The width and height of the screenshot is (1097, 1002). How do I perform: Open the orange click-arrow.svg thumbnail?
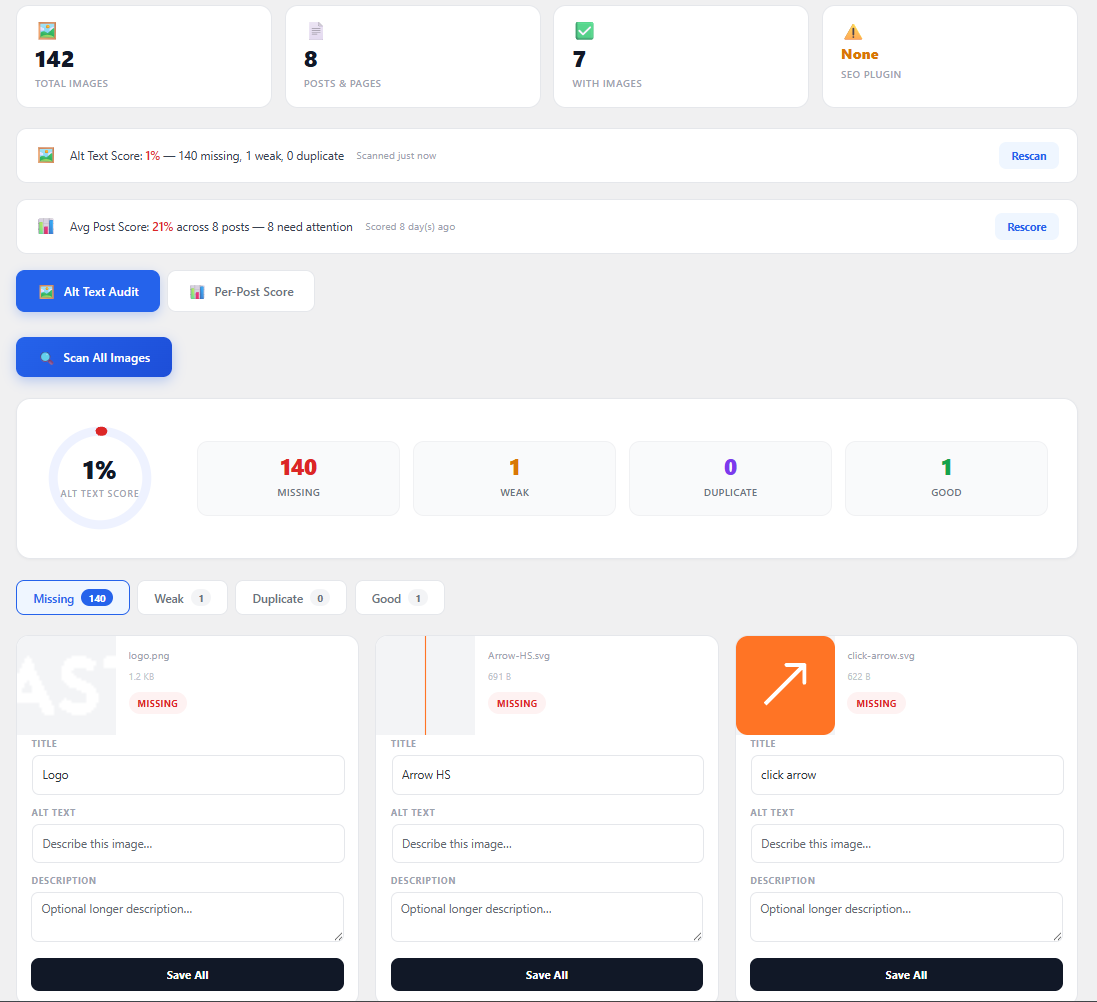[x=785, y=686]
